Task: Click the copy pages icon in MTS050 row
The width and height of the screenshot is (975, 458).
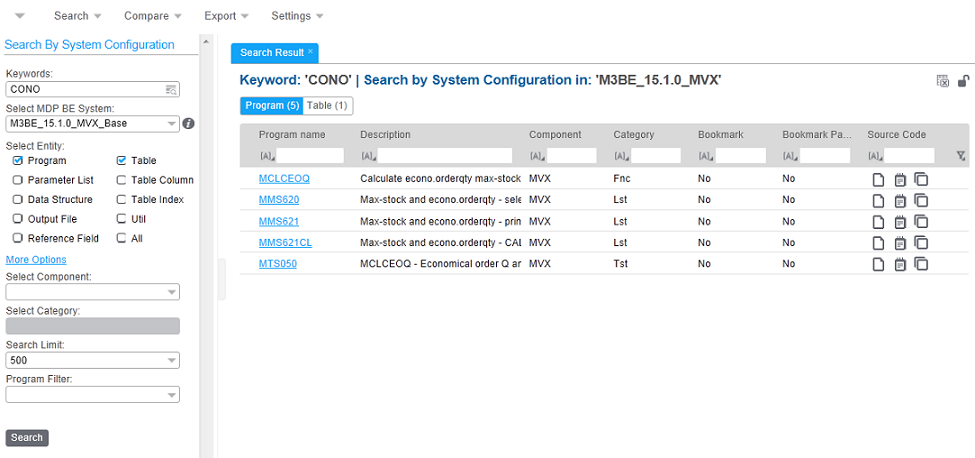Action: pyautogui.click(x=921, y=264)
